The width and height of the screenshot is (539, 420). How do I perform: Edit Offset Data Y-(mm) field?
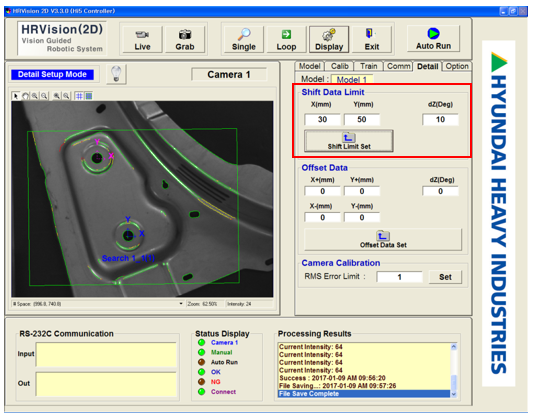click(362, 218)
